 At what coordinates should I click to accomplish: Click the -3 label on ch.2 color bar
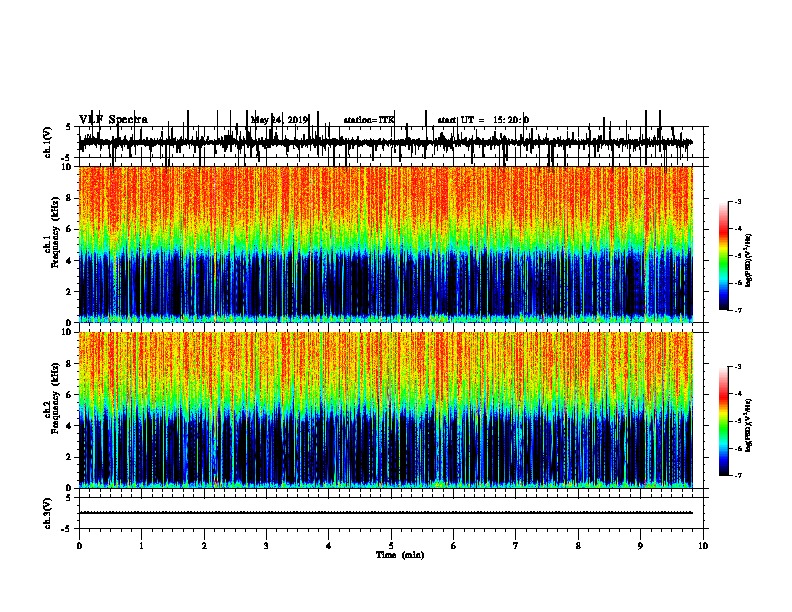738,367
